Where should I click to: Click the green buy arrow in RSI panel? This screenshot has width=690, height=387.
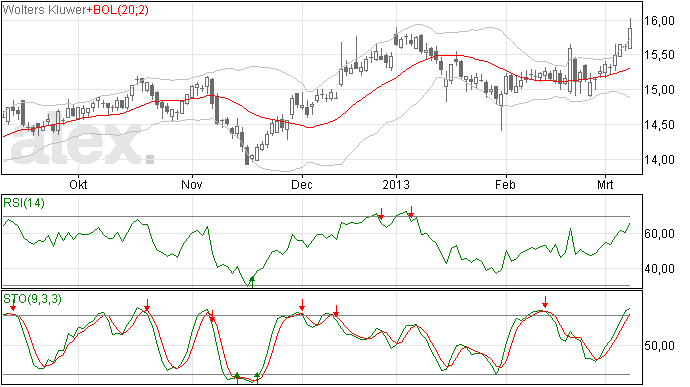252,281
